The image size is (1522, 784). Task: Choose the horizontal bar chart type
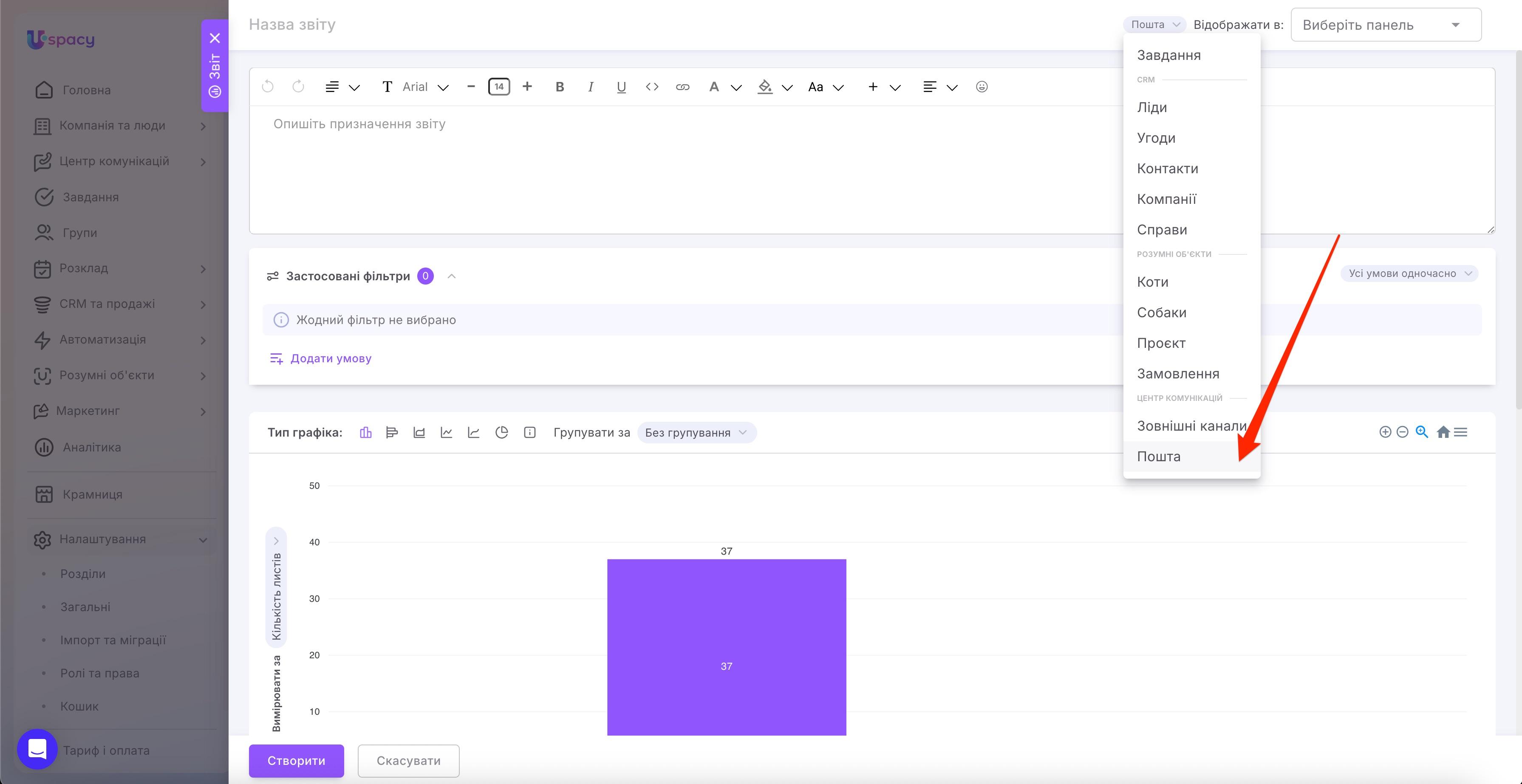(392, 432)
